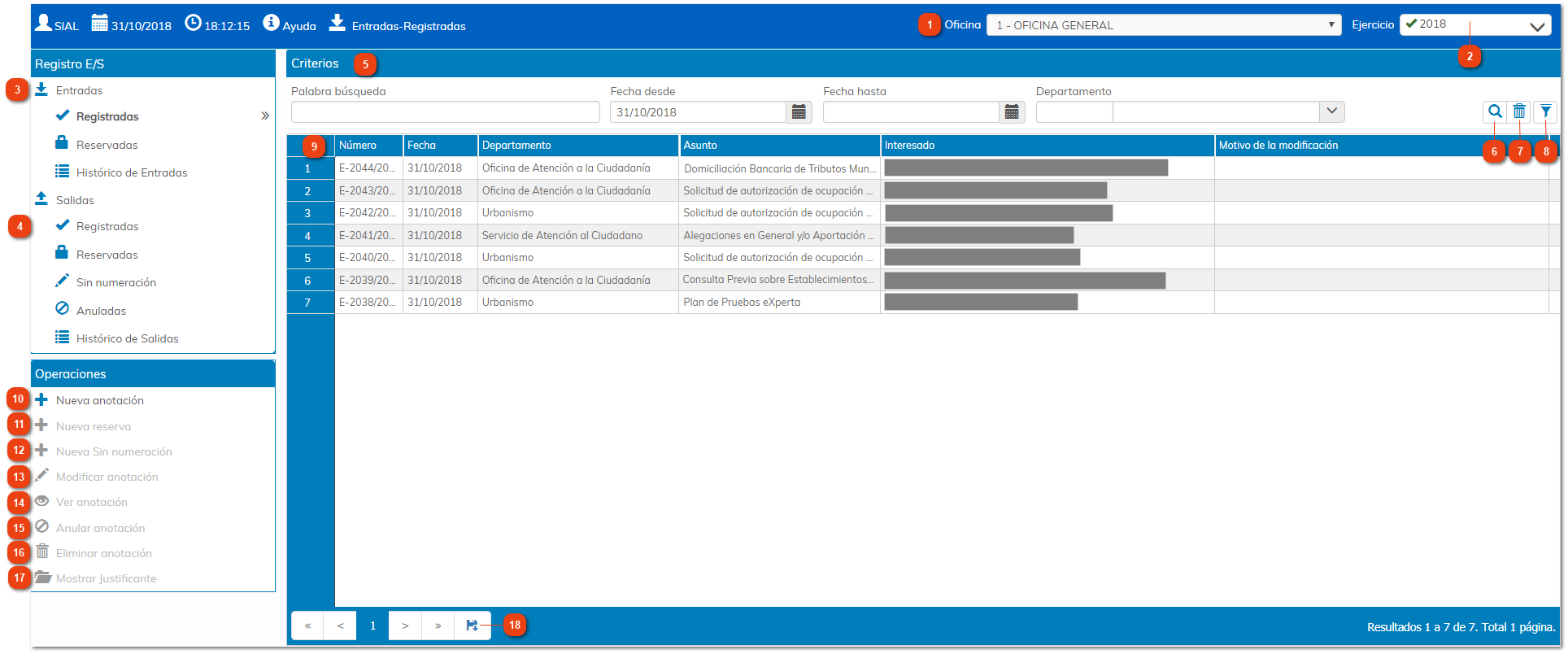Go to last page of results
The height and width of the screenshot is (654, 1568).
(x=438, y=626)
